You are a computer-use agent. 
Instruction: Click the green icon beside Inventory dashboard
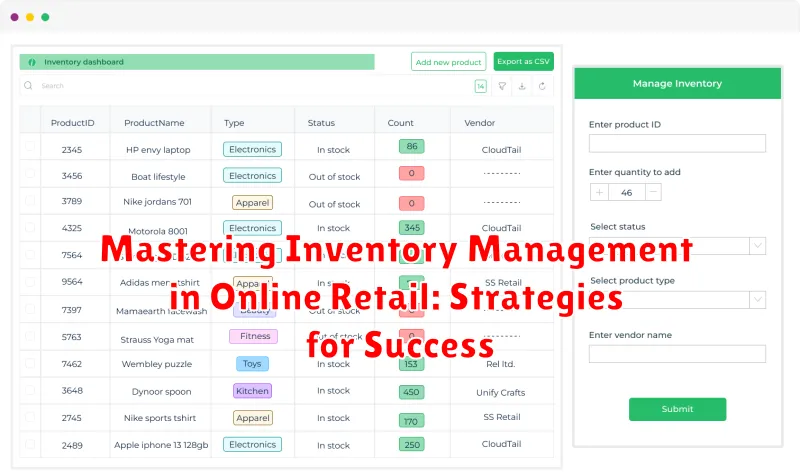(32, 62)
